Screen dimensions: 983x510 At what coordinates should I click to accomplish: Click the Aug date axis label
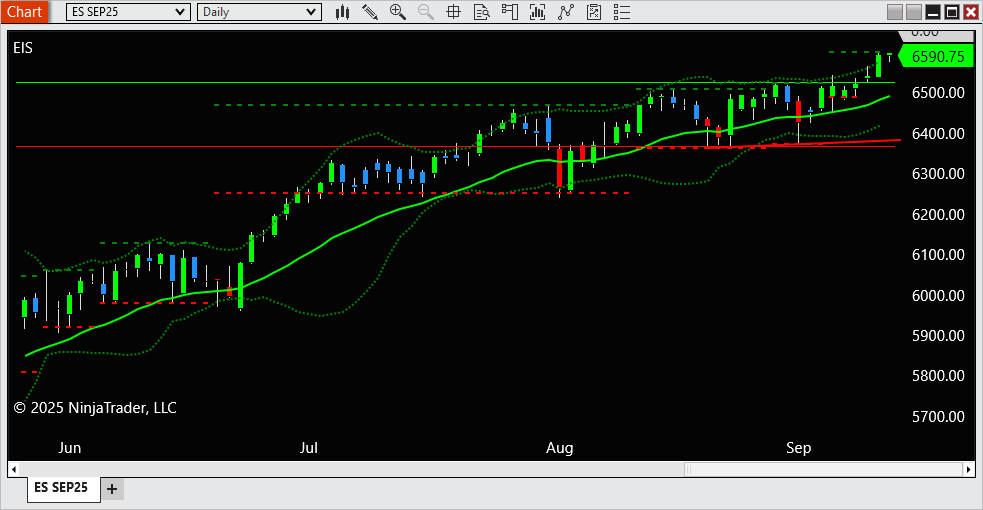point(559,448)
